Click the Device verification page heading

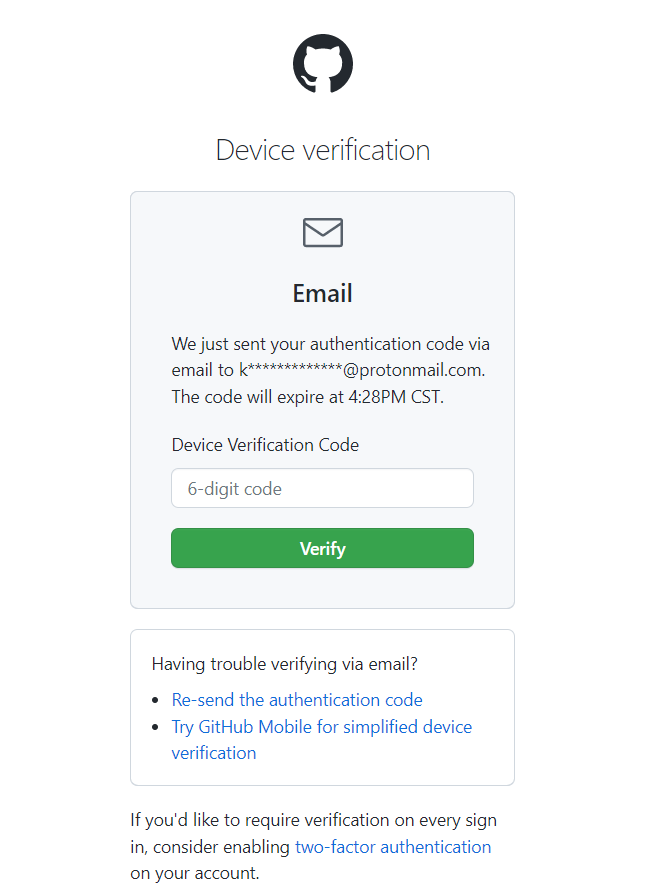click(323, 151)
